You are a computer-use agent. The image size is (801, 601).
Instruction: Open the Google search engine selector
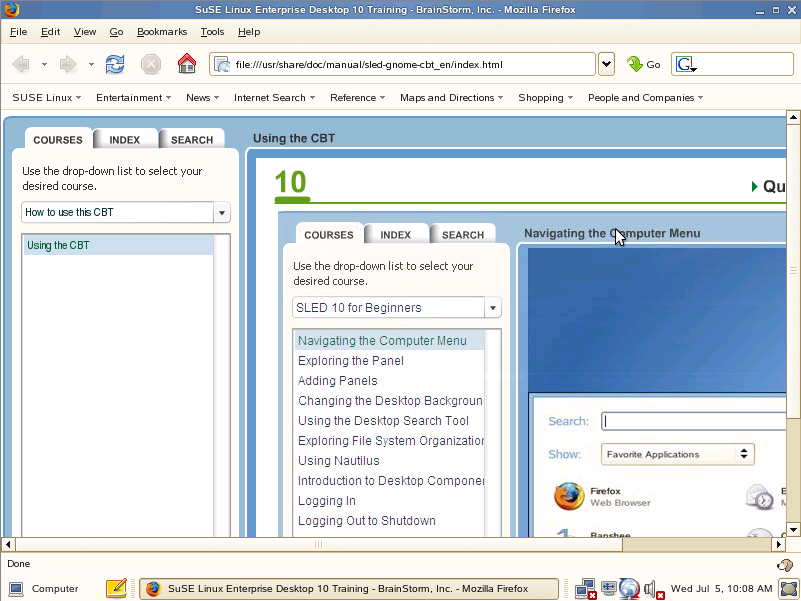(x=686, y=64)
